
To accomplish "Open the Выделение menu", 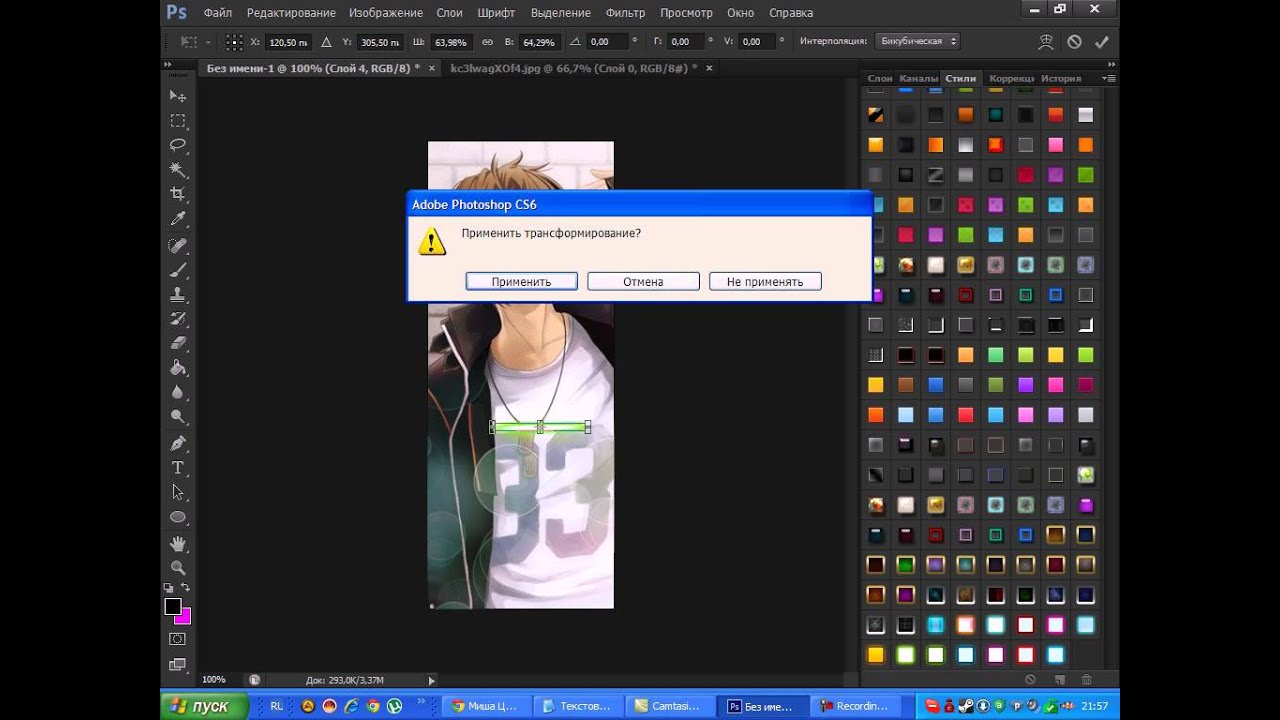I will click(x=560, y=13).
